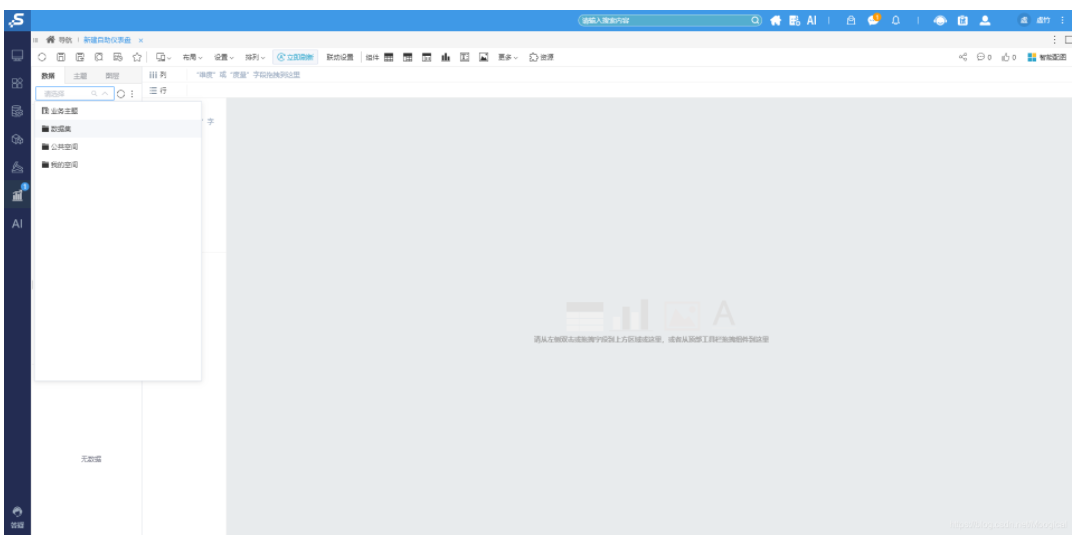Screen dimensions: 1079x553
Task: Collapse the data source select arrow
Action: click(105, 94)
